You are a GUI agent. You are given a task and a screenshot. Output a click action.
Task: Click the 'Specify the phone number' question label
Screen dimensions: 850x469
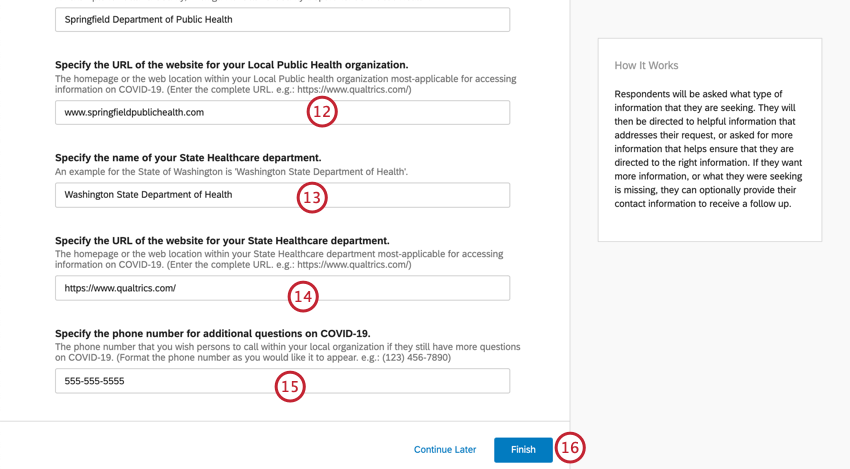pyautogui.click(x=212, y=333)
